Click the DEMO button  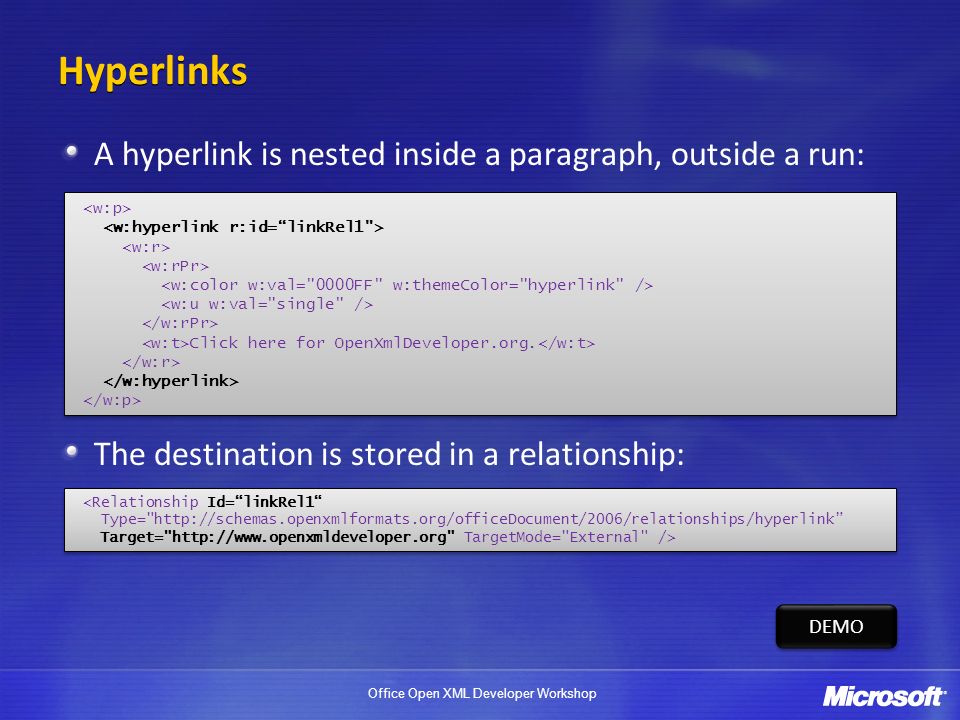tap(836, 626)
